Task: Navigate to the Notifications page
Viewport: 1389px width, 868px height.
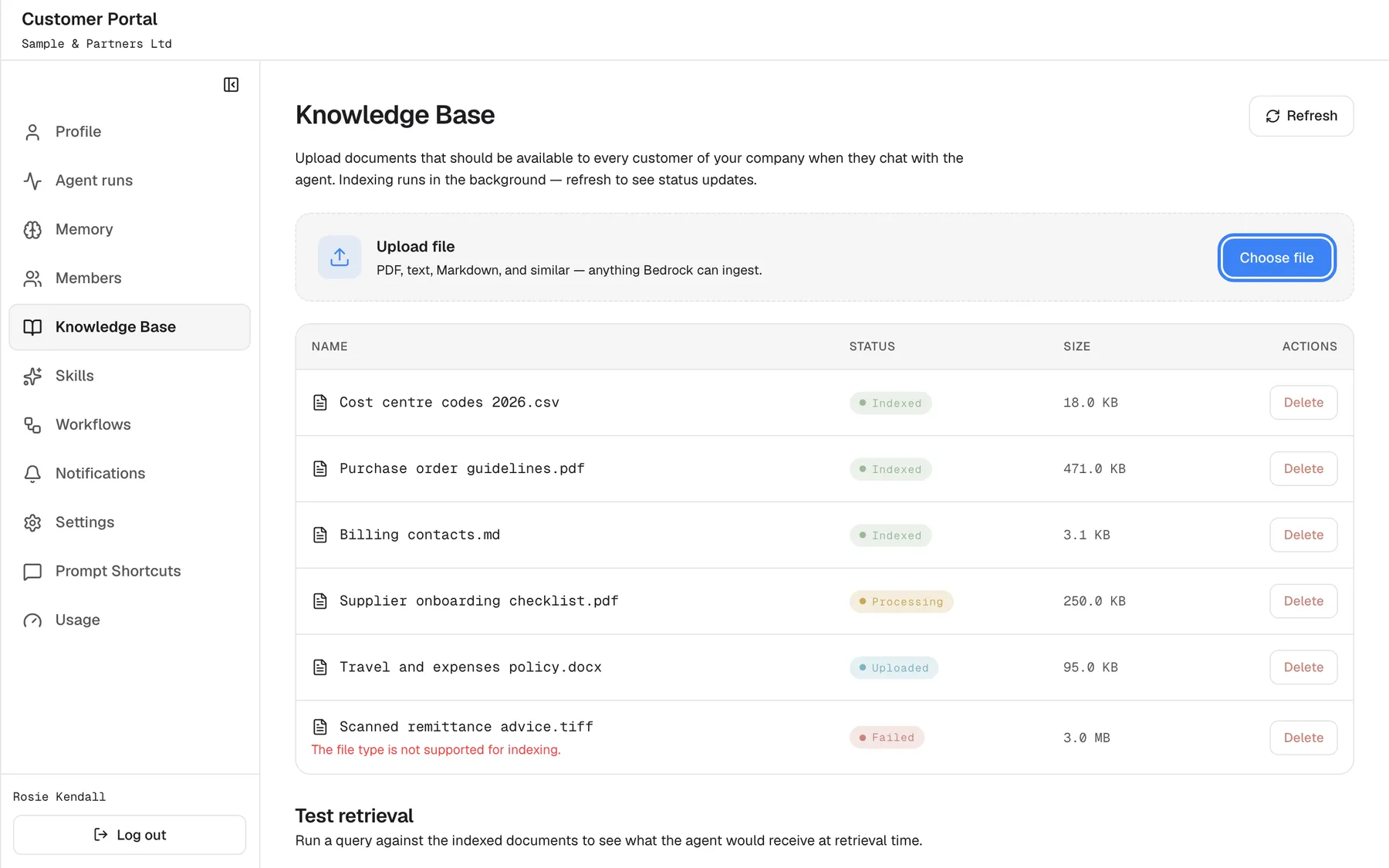Action: point(130,474)
